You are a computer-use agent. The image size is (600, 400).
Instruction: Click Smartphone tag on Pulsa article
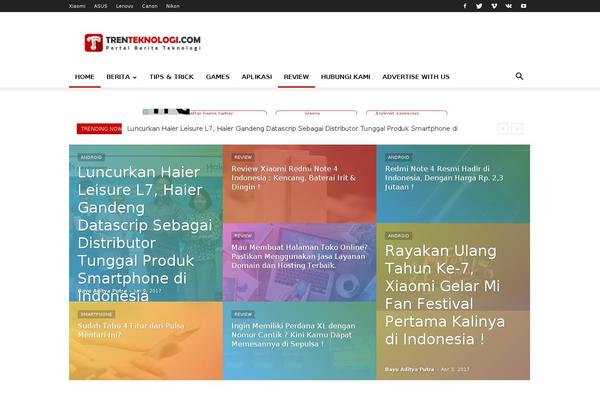[96, 314]
